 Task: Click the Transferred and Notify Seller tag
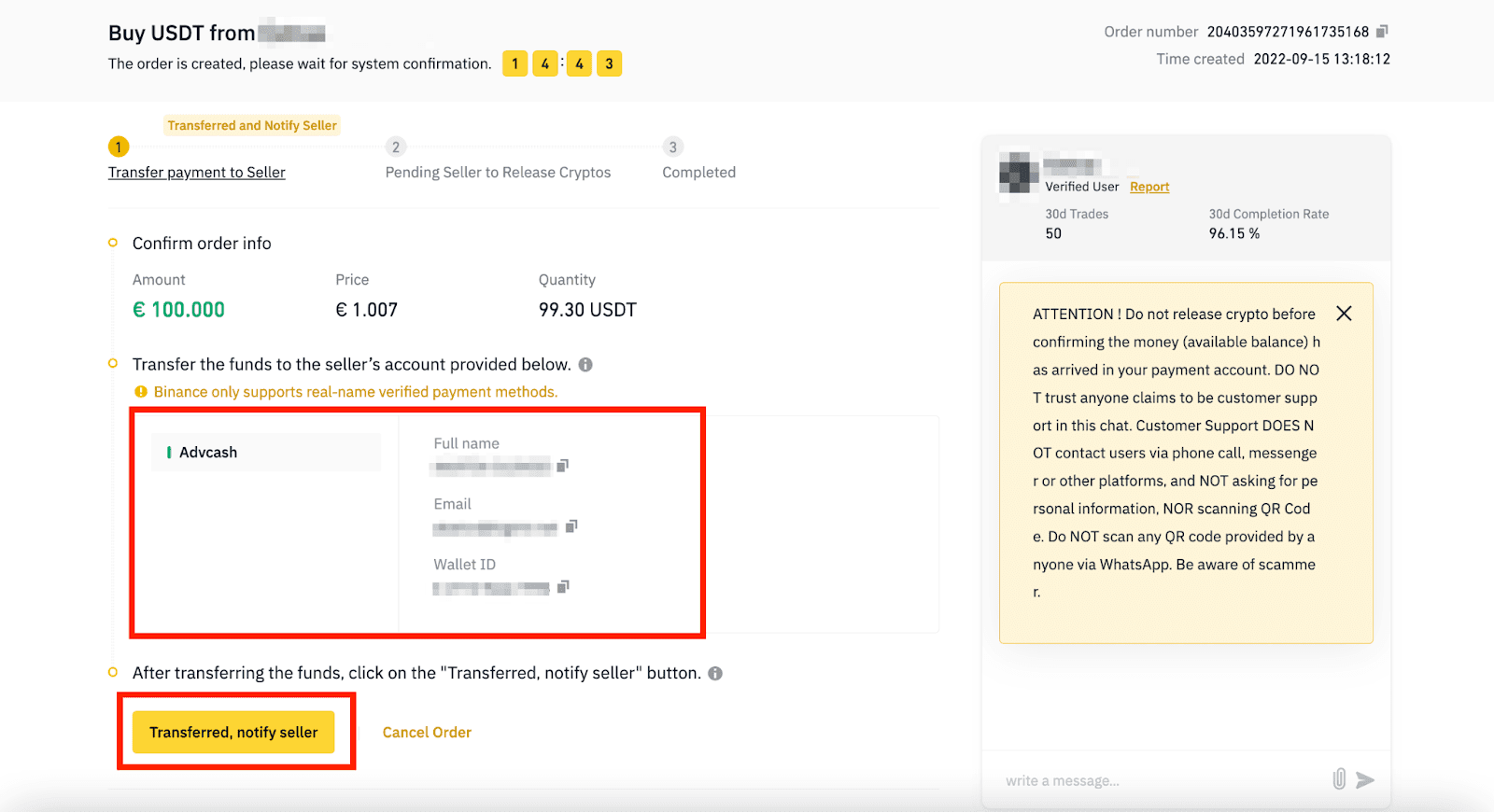tap(252, 125)
